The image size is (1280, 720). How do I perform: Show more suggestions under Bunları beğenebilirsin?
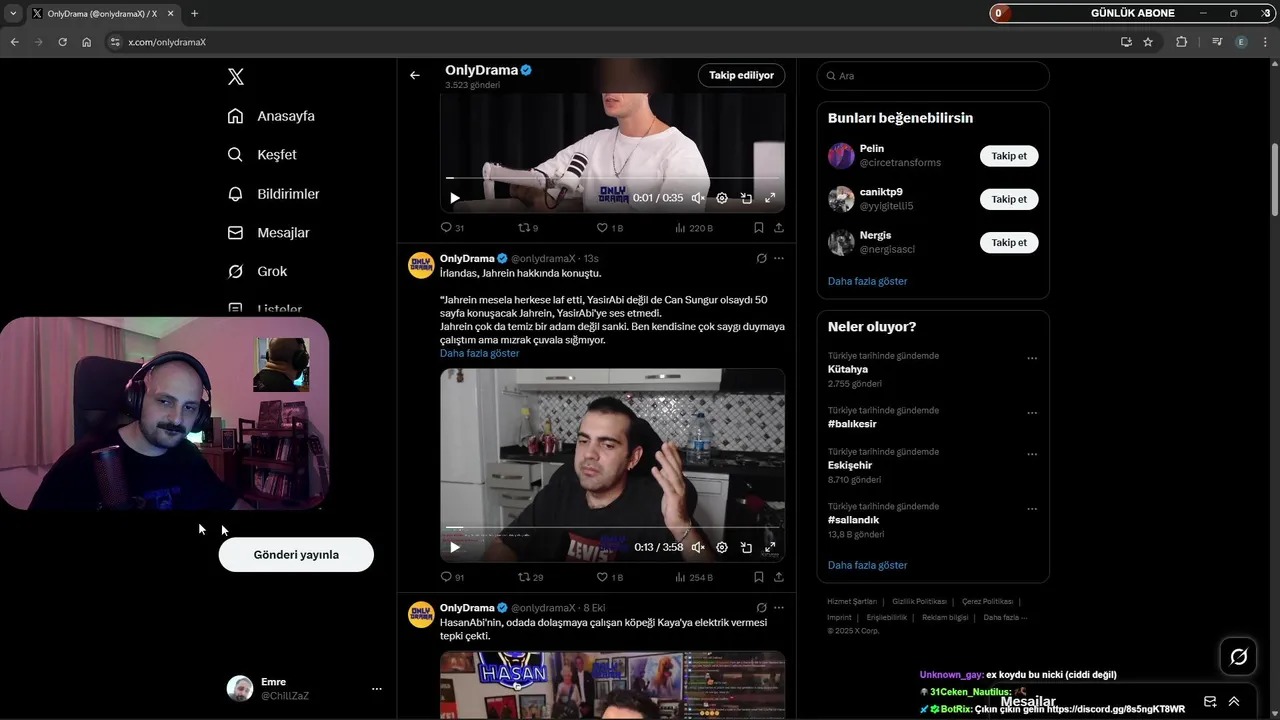867,281
